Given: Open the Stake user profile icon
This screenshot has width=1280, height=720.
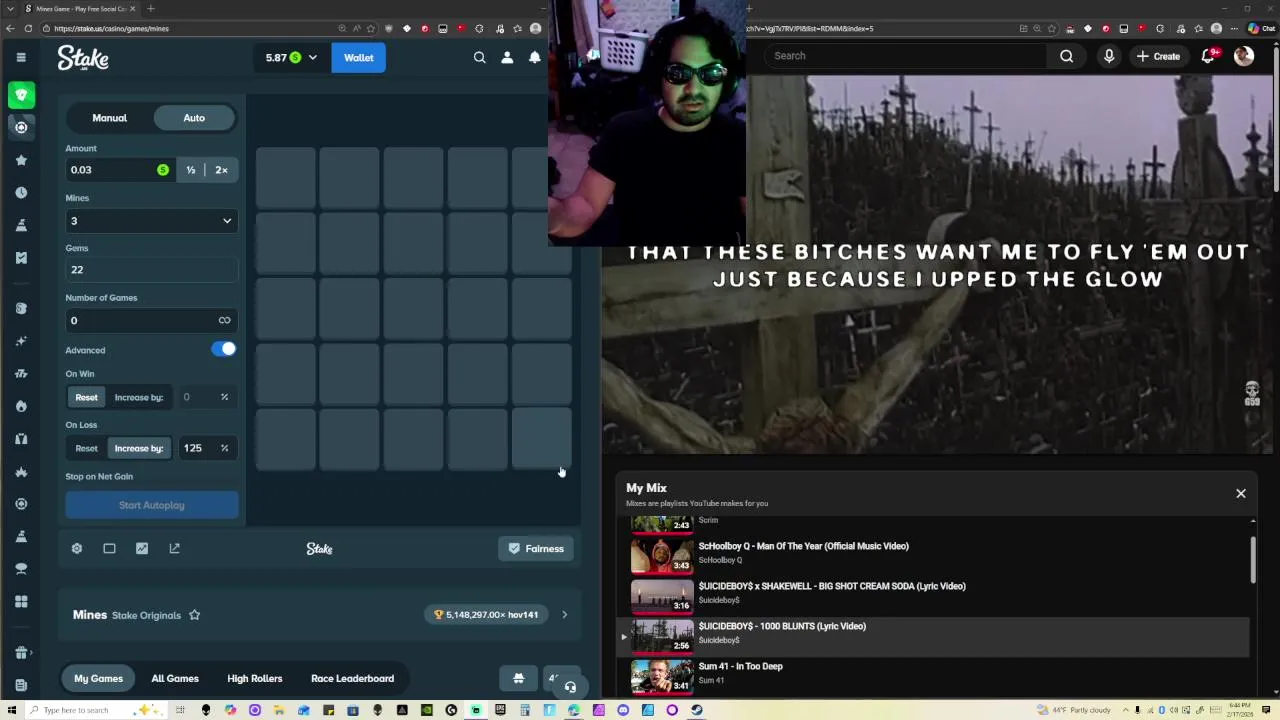Looking at the screenshot, I should coord(507,58).
